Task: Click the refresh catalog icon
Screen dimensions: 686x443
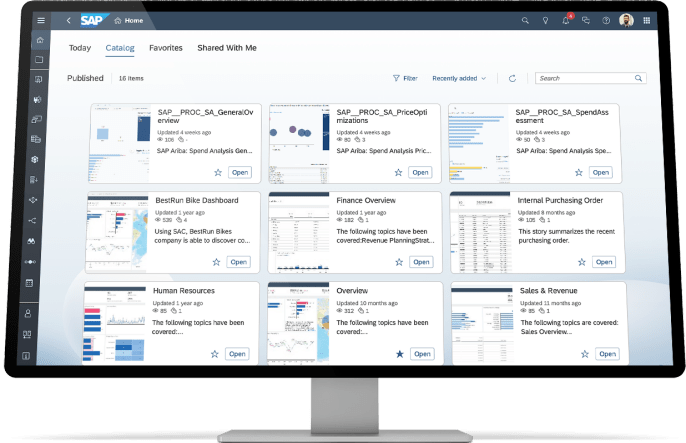Action: click(512, 78)
